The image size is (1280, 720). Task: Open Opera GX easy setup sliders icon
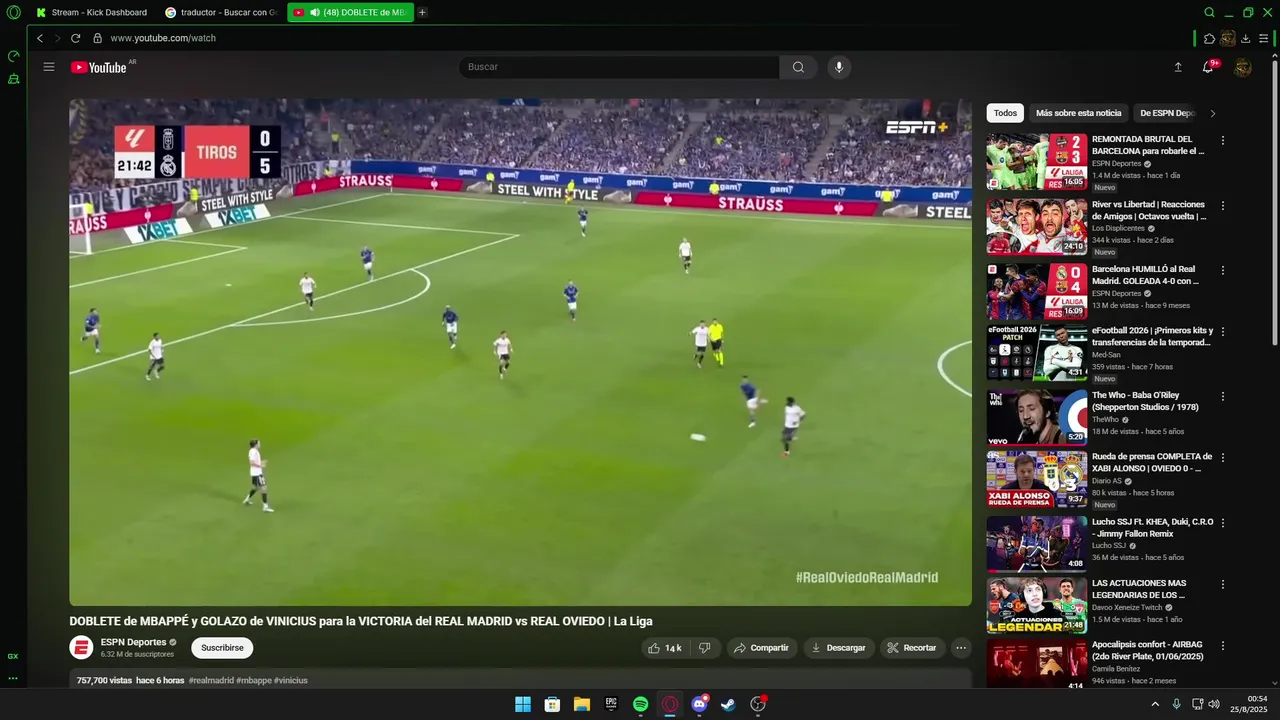(1264, 38)
